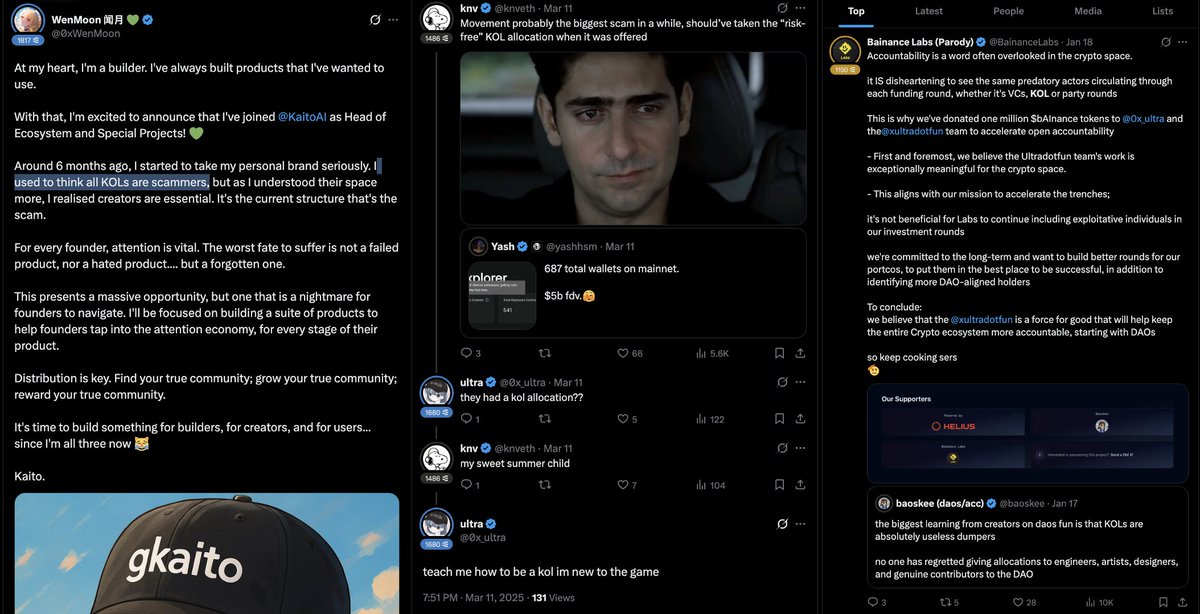Bookmark ultra's 'they had a kol allocation' reply

point(779,419)
